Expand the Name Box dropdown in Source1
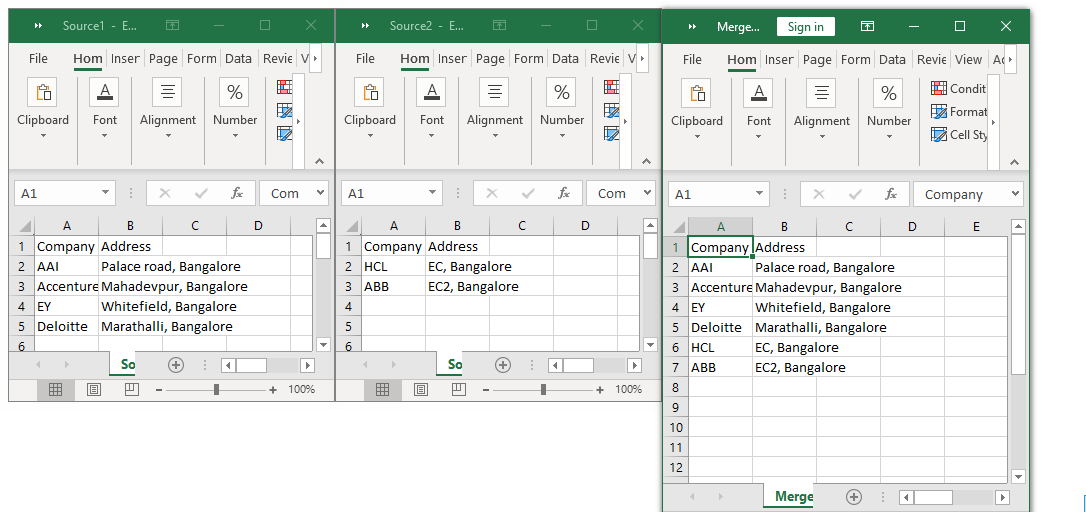Image resolution: width=1086 pixels, height=512 pixels. (x=106, y=193)
